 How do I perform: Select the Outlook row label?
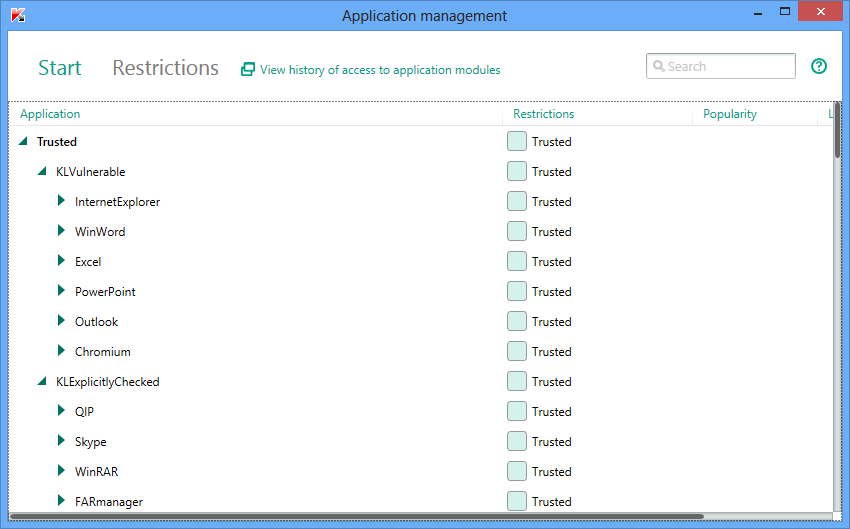pos(96,321)
